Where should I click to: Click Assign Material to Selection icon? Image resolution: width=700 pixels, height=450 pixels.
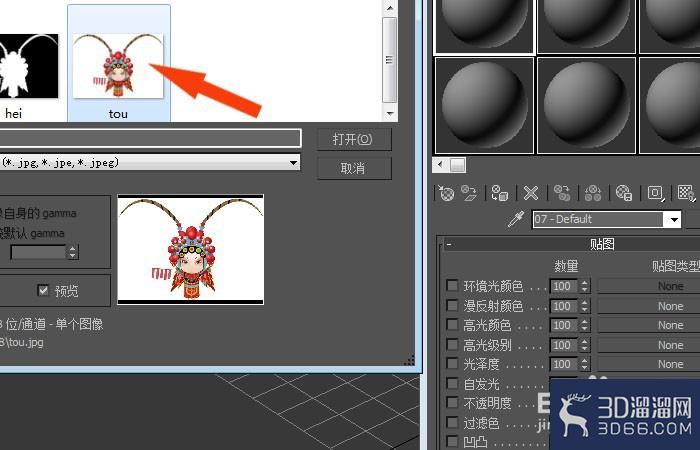(x=500, y=193)
